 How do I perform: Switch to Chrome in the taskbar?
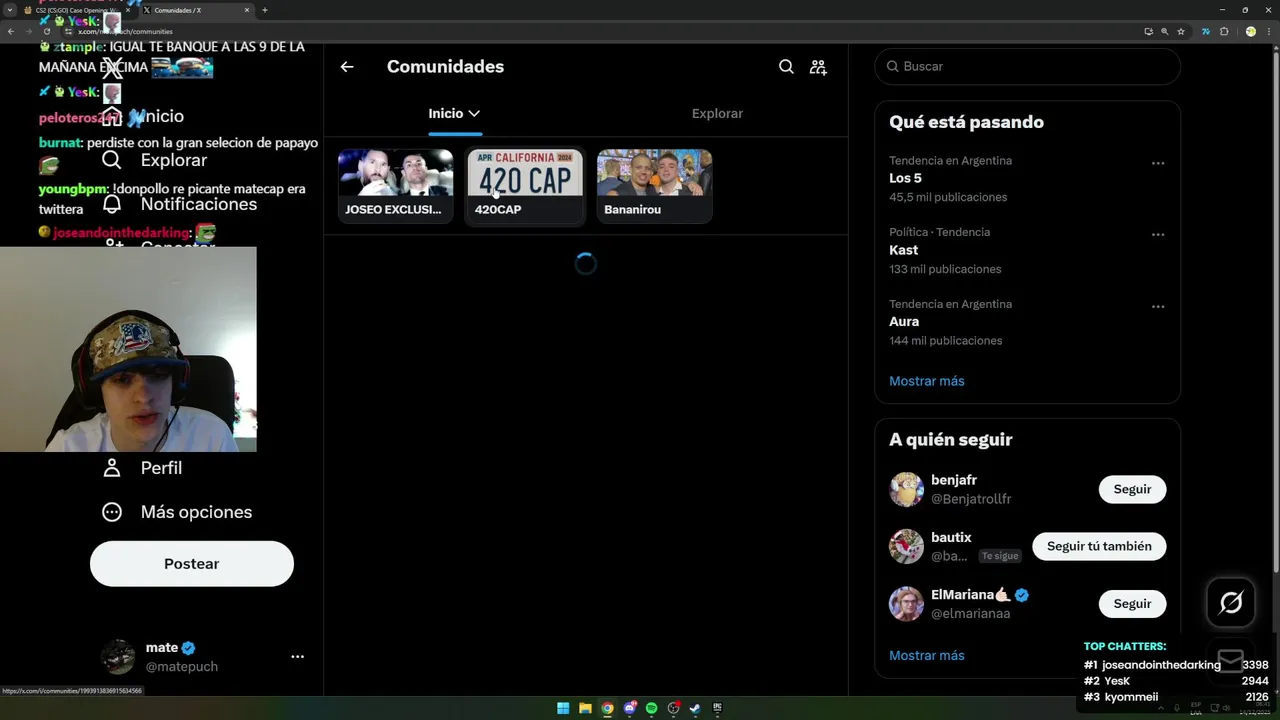tap(607, 708)
